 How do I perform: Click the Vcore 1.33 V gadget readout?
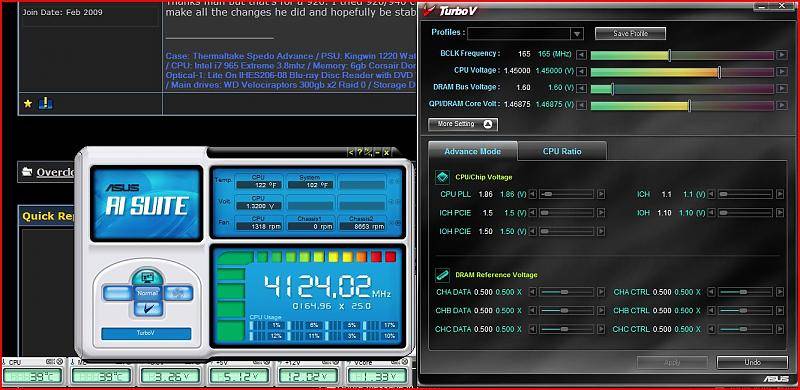(378, 377)
